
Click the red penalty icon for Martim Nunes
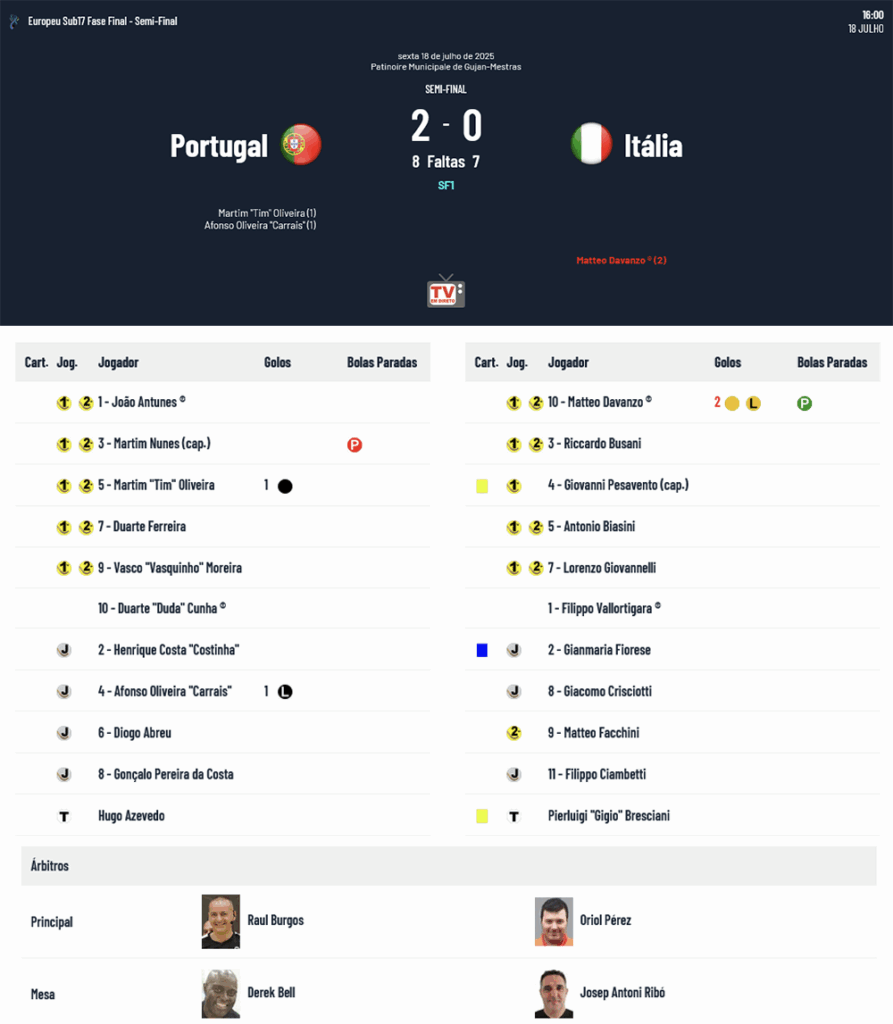(354, 445)
